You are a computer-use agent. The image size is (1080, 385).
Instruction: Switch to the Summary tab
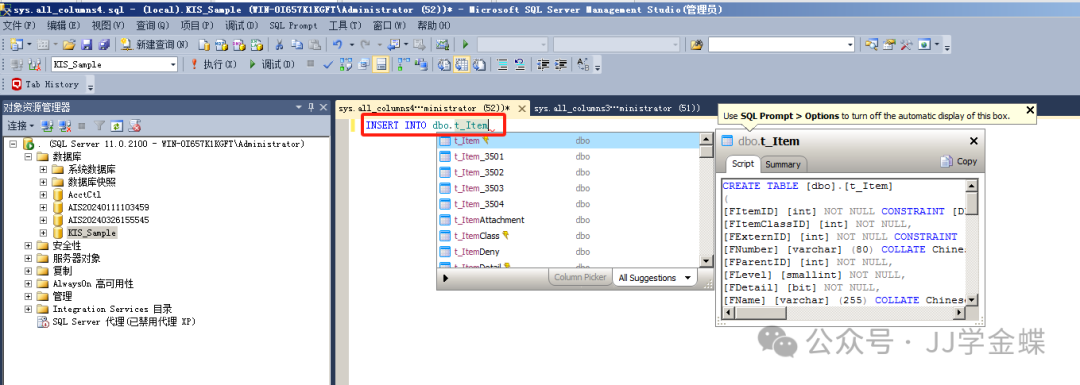783,164
